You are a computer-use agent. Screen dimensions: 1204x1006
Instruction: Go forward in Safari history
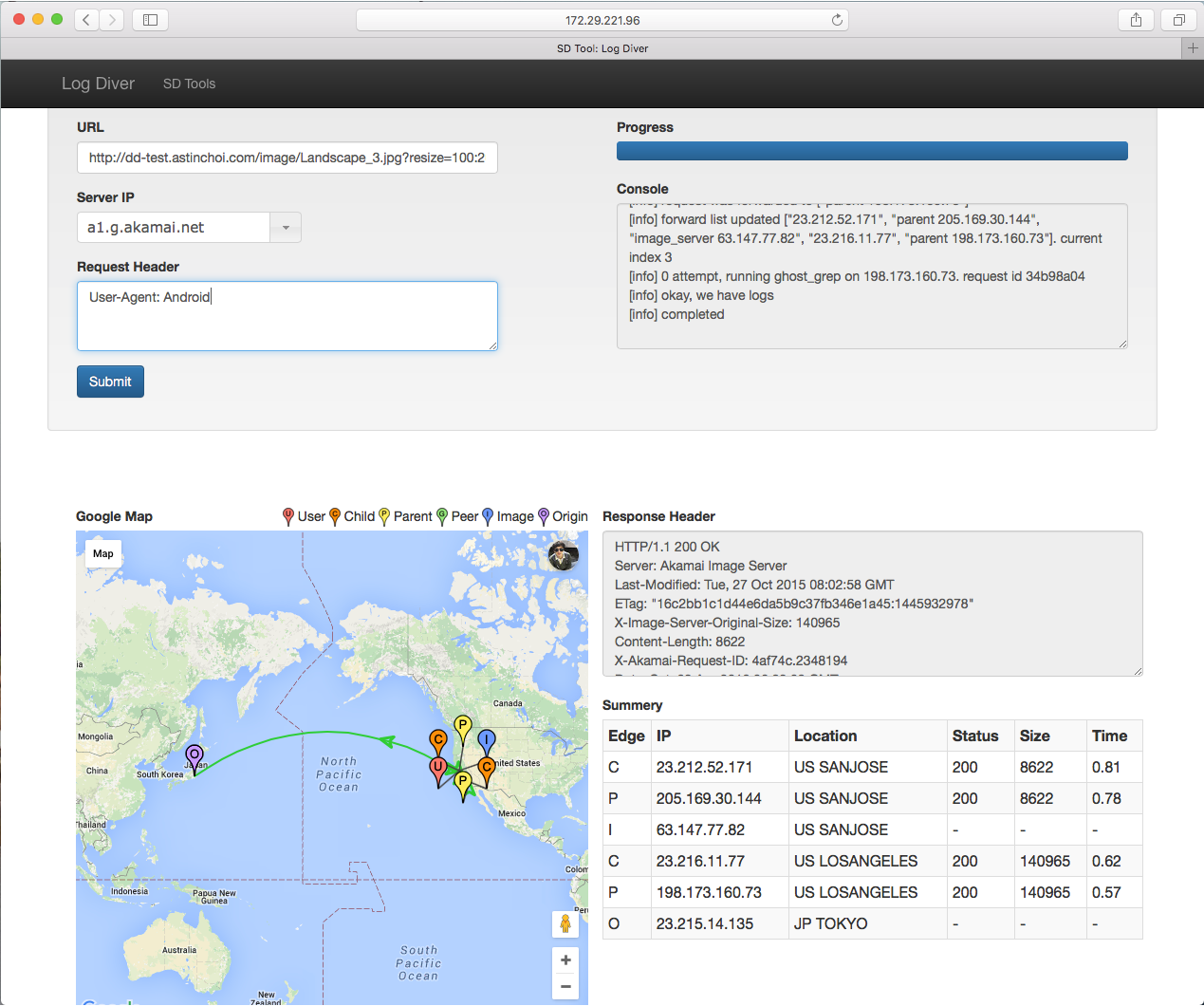pyautogui.click(x=112, y=20)
